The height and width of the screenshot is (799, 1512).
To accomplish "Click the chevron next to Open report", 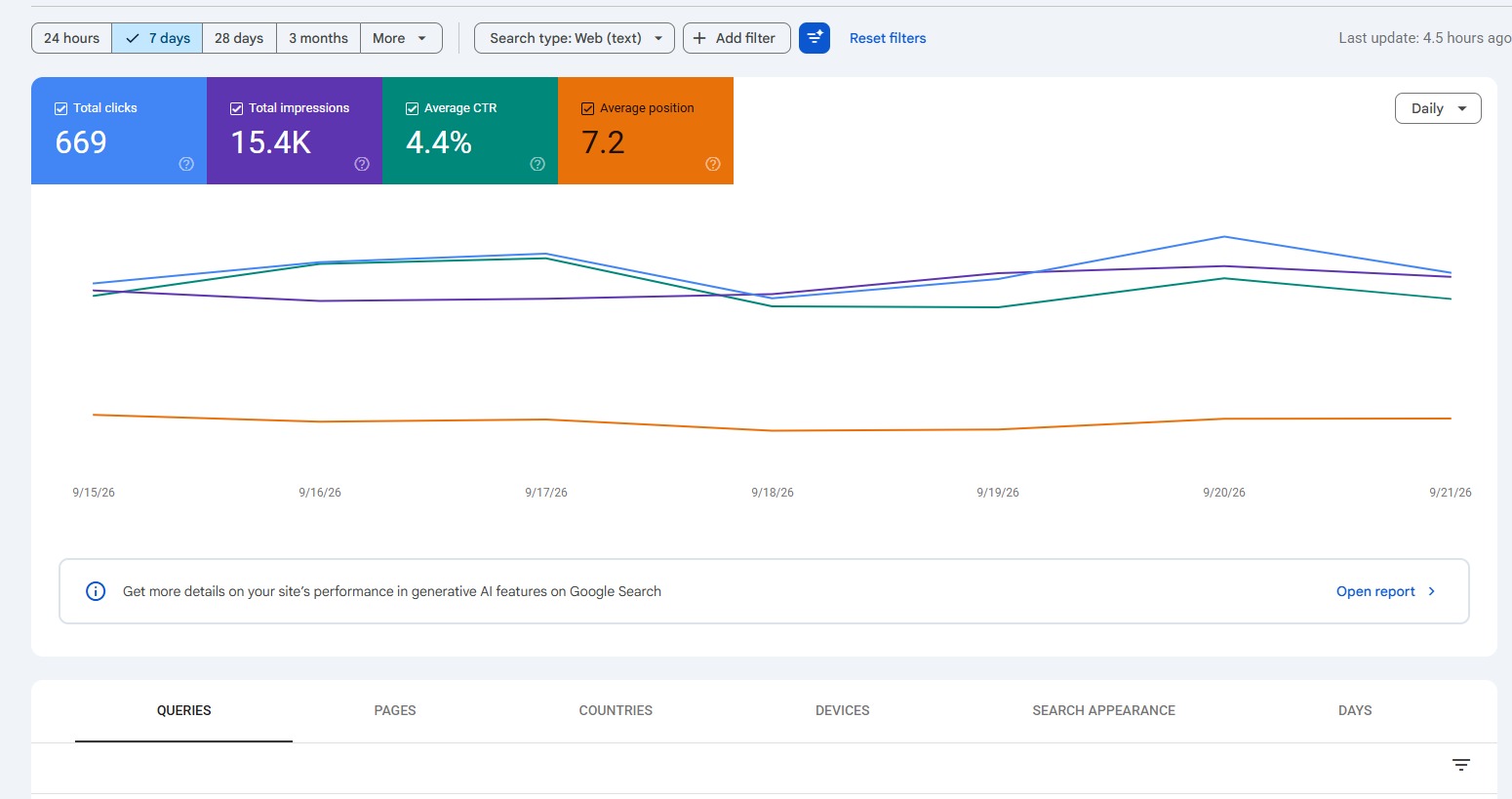I will (1431, 591).
